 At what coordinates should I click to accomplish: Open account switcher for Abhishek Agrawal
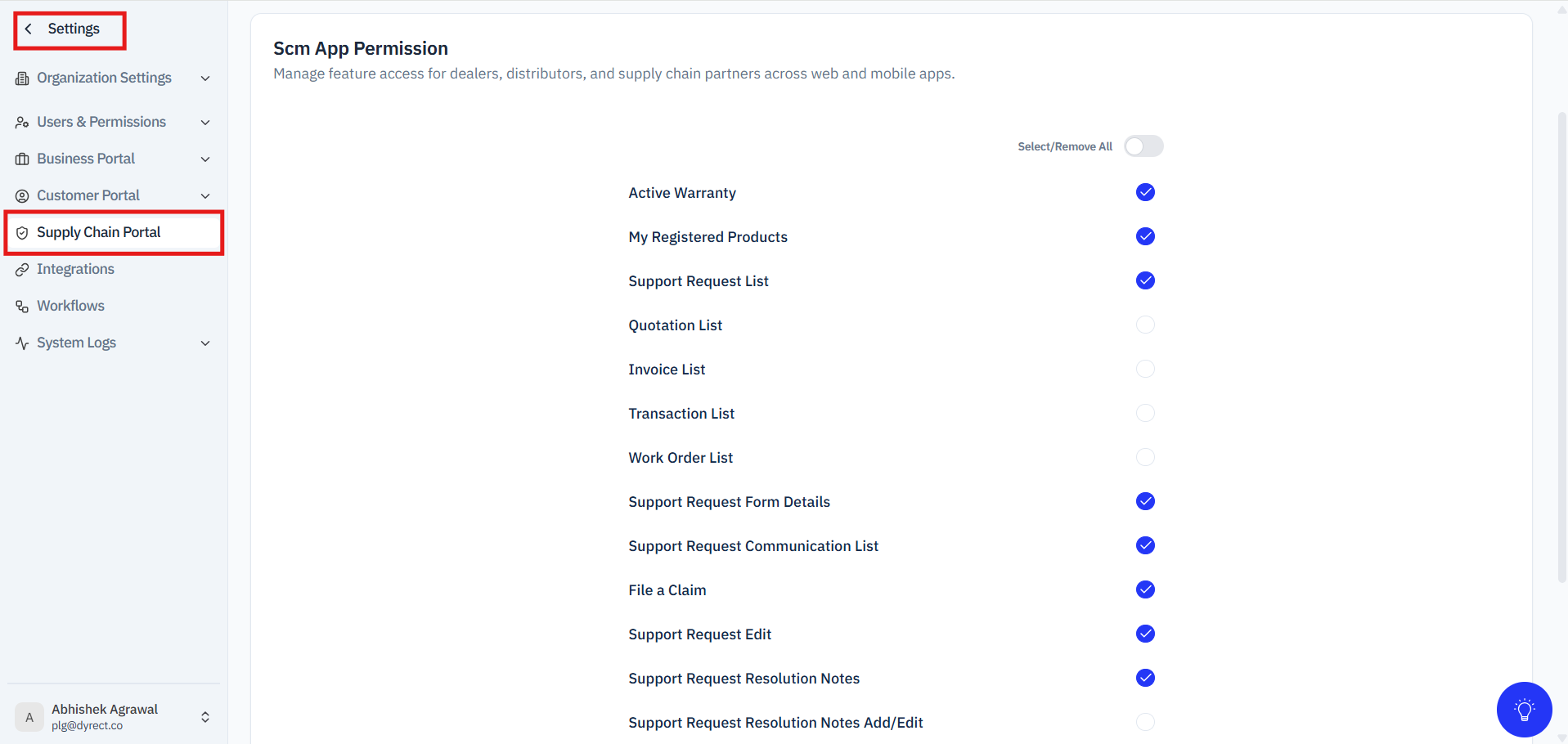click(x=114, y=717)
